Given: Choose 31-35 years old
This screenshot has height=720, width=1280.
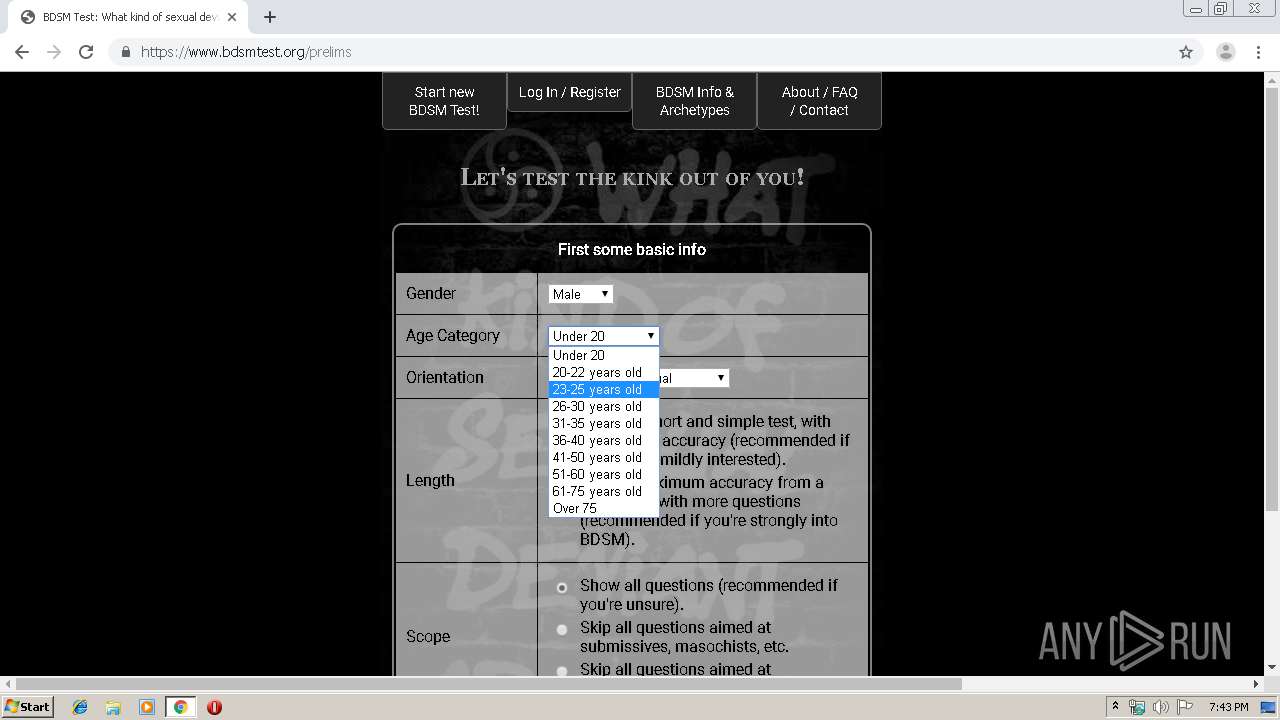Looking at the screenshot, I should point(604,423).
